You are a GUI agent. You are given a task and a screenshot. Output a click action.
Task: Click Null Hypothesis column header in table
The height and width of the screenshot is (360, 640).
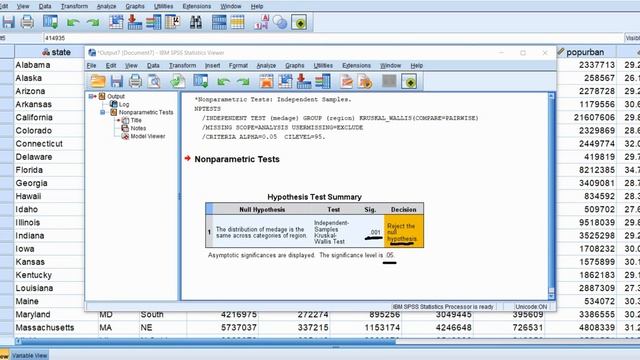[x=262, y=210]
